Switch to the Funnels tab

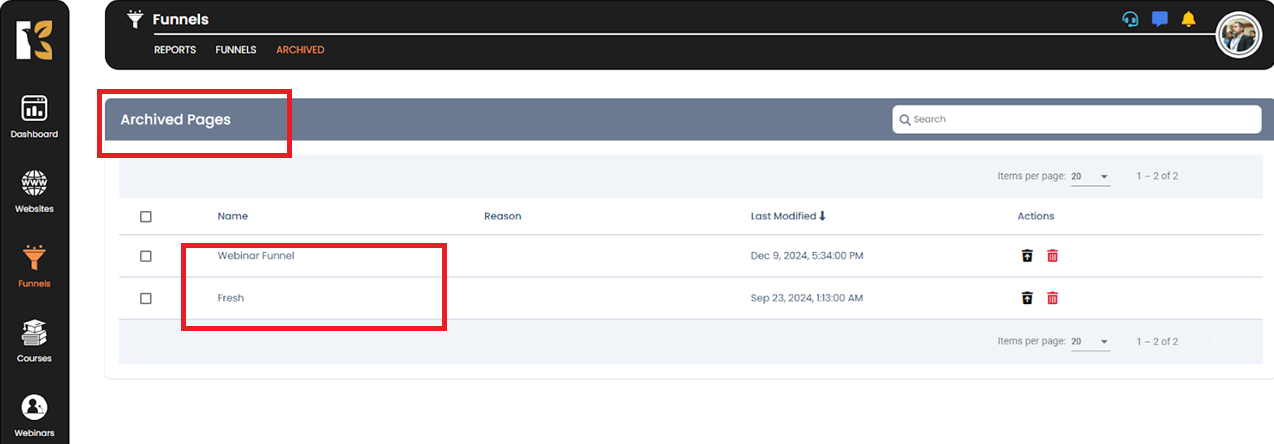[236, 50]
